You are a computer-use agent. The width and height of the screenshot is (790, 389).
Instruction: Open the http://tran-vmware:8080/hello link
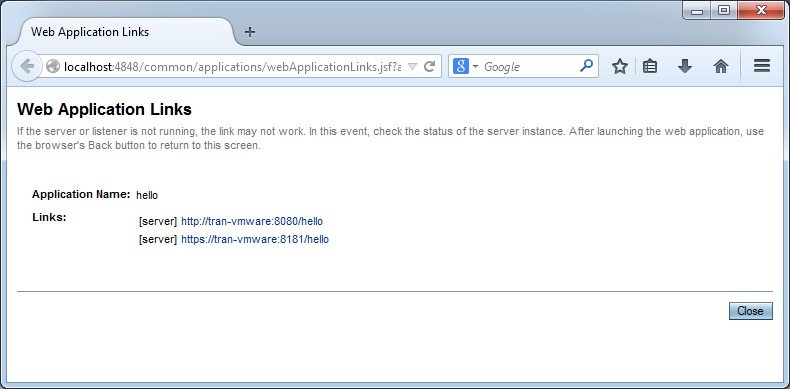(x=252, y=221)
